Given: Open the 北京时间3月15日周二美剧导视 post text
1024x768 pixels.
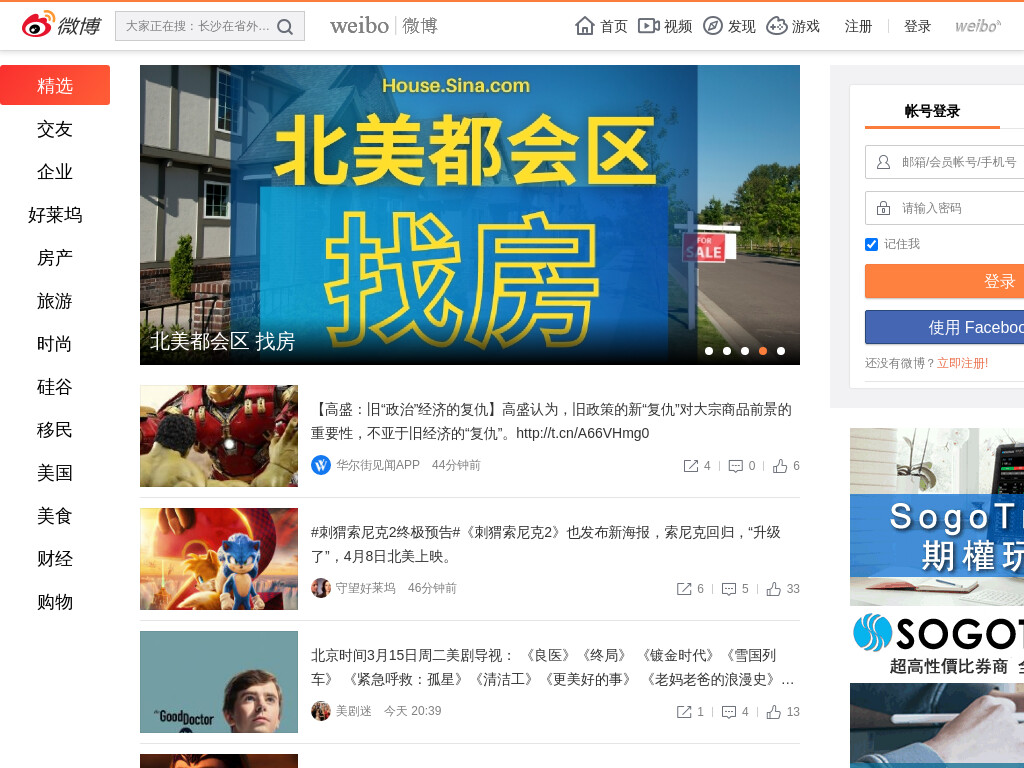Looking at the screenshot, I should 552,667.
